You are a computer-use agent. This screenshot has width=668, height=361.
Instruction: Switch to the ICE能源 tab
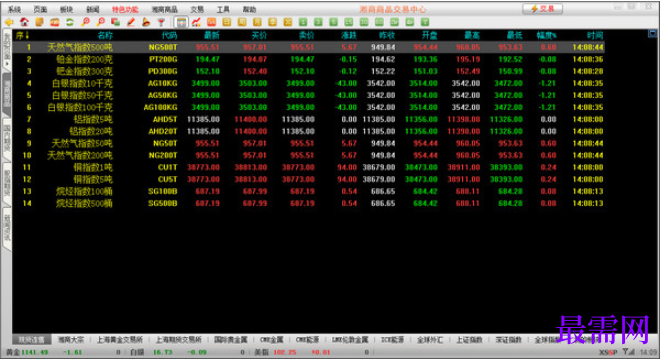[392, 340]
